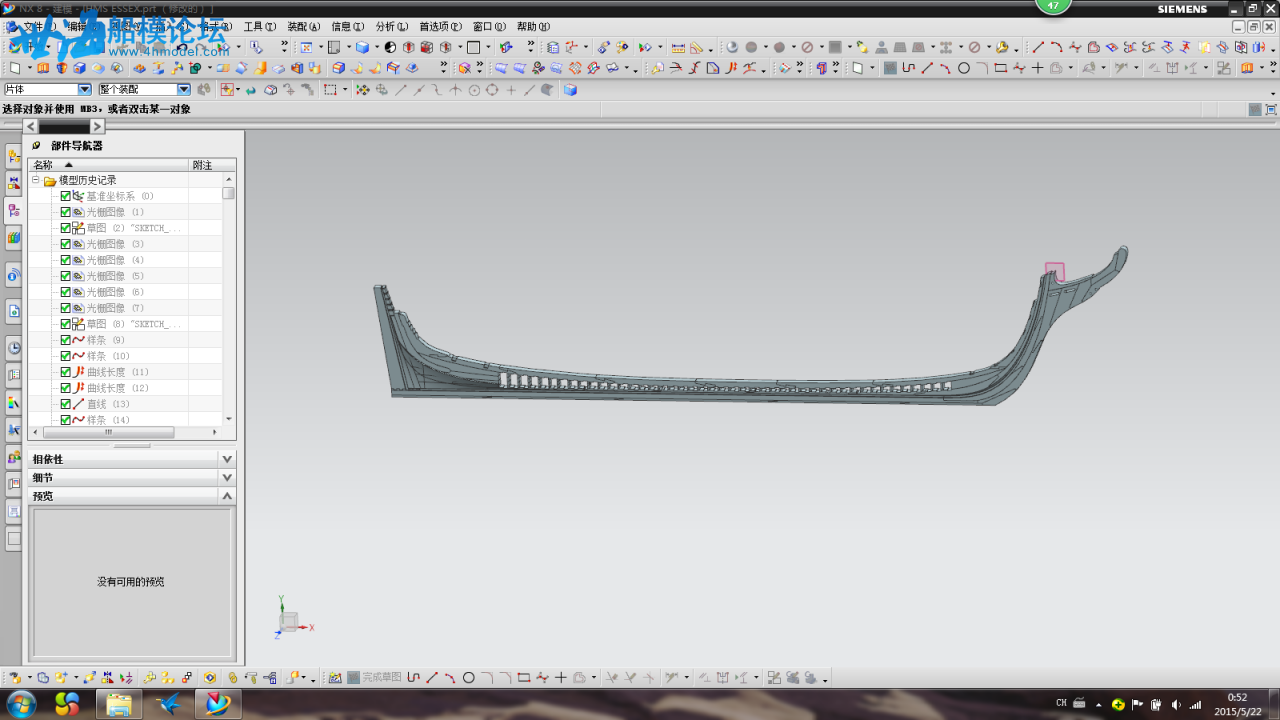Choose the Rectangle tool in second toolbar row
The image size is (1280, 720).
click(x=1001, y=68)
